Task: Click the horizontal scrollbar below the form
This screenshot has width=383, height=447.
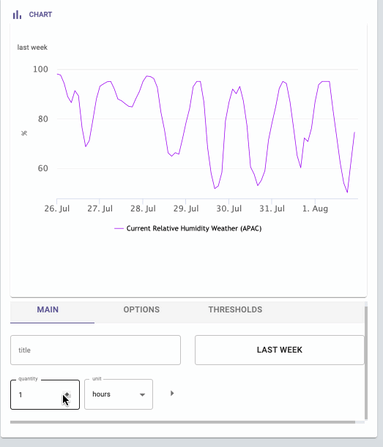Action: point(183,422)
